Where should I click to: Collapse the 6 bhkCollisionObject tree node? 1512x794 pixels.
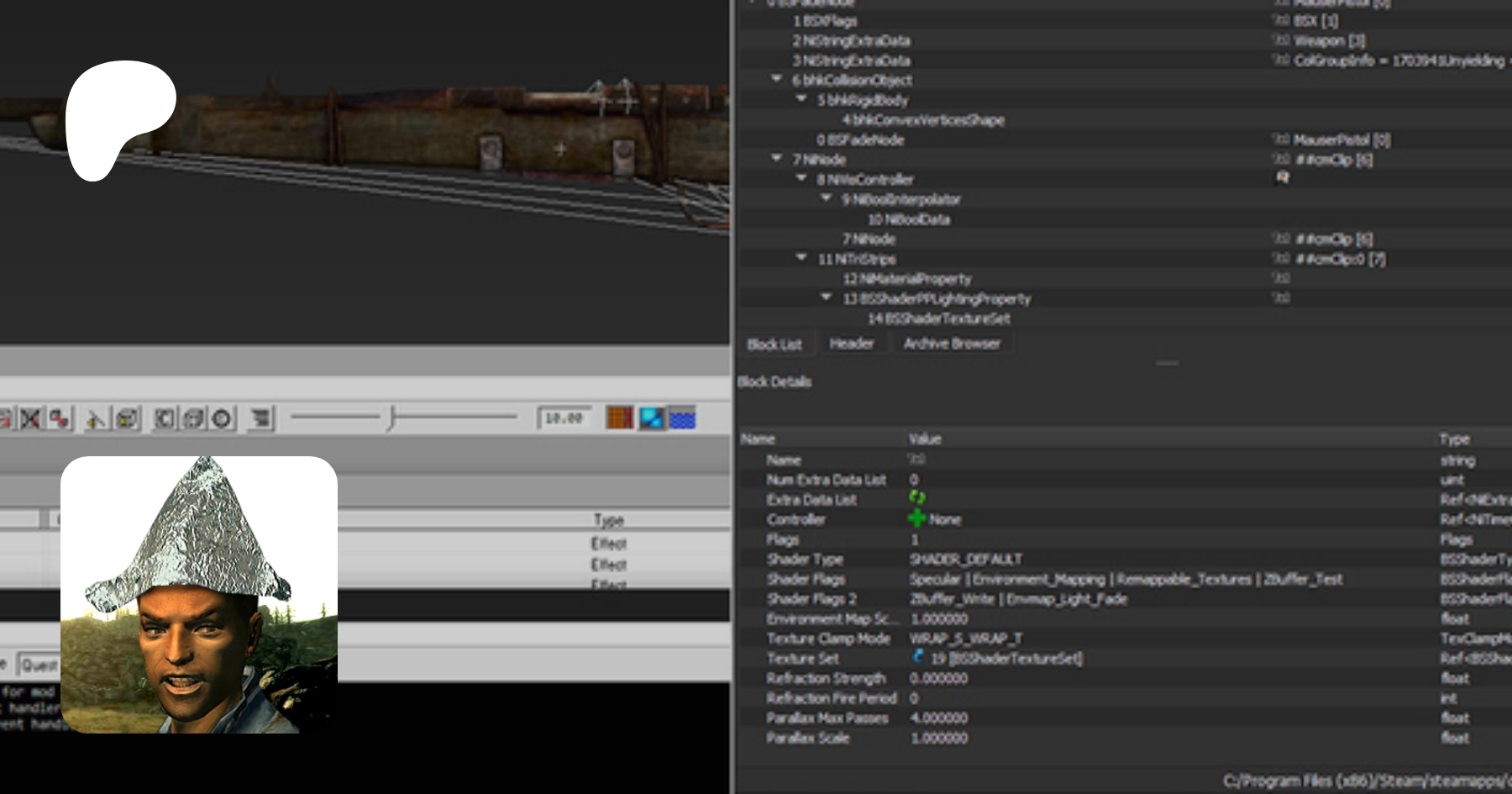(x=777, y=79)
